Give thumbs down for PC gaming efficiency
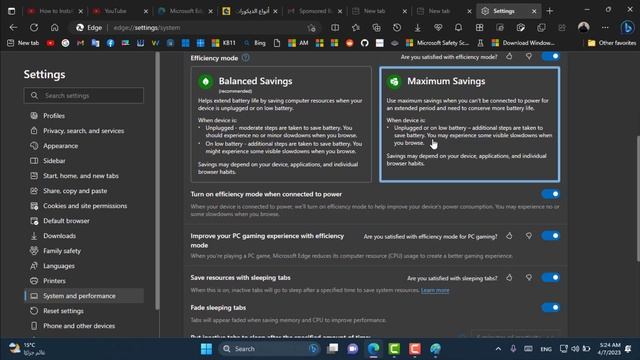This screenshot has width=640, height=360. (529, 236)
